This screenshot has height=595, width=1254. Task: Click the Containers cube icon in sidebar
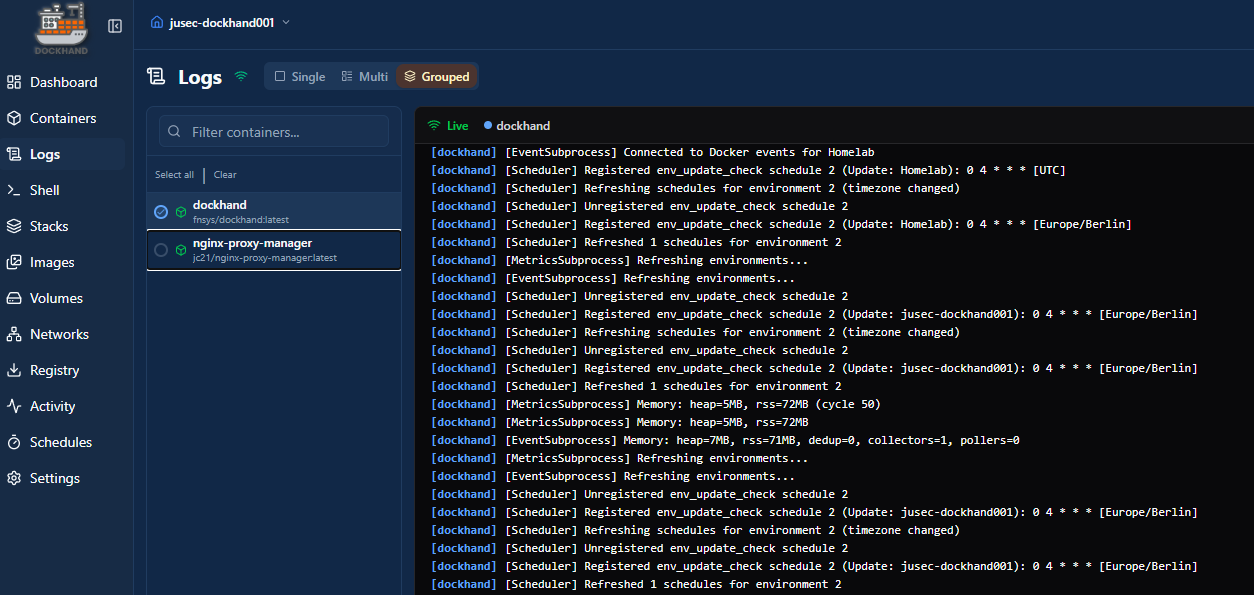point(14,118)
